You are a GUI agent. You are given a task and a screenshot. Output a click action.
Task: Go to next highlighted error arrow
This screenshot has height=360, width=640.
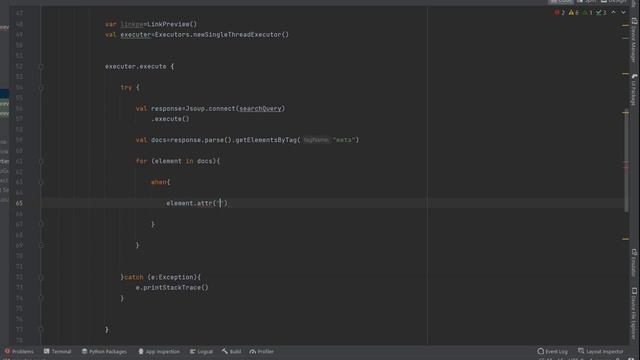coord(623,13)
